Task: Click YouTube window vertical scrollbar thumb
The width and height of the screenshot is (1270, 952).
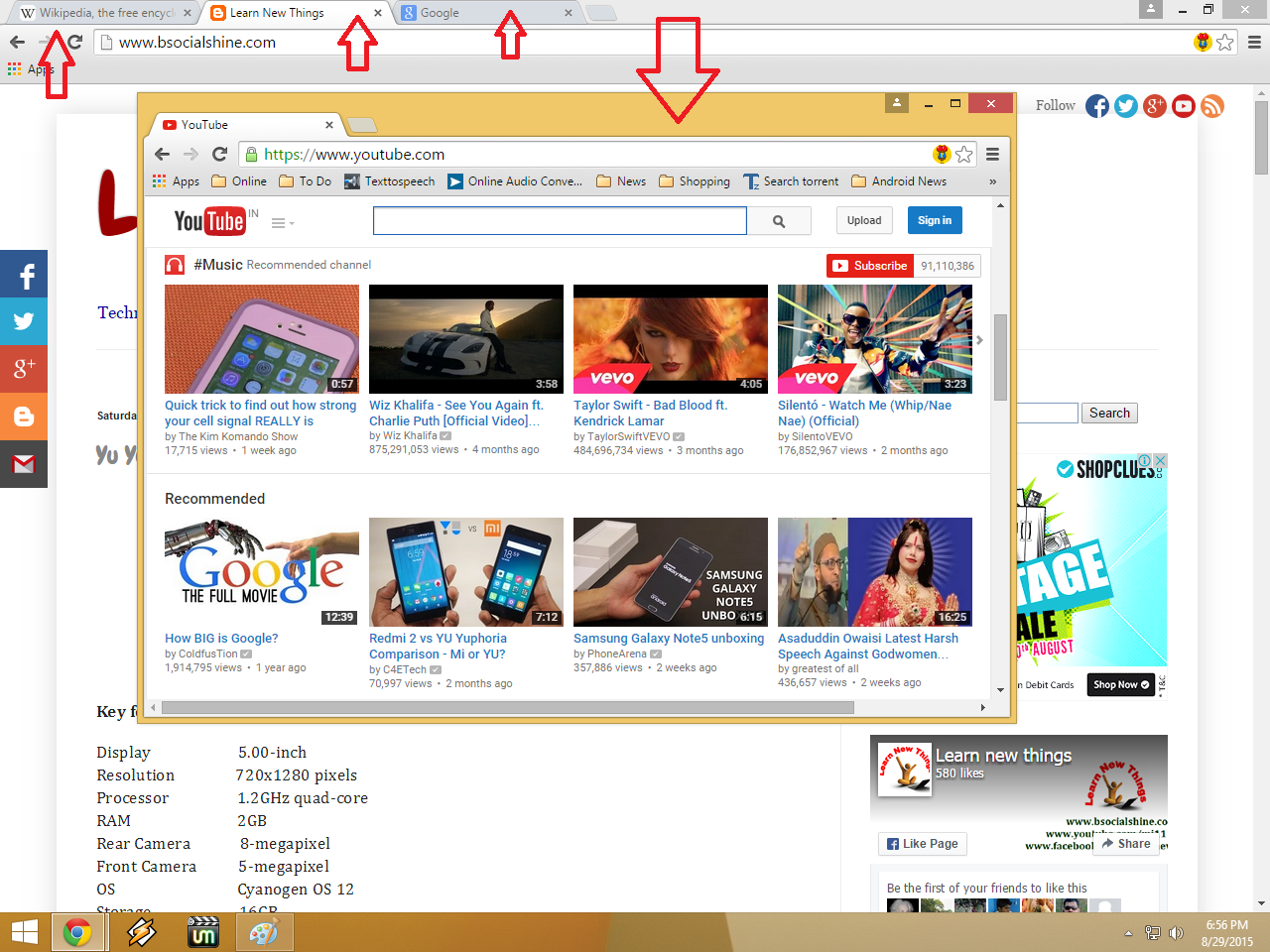Action: pyautogui.click(x=1000, y=357)
